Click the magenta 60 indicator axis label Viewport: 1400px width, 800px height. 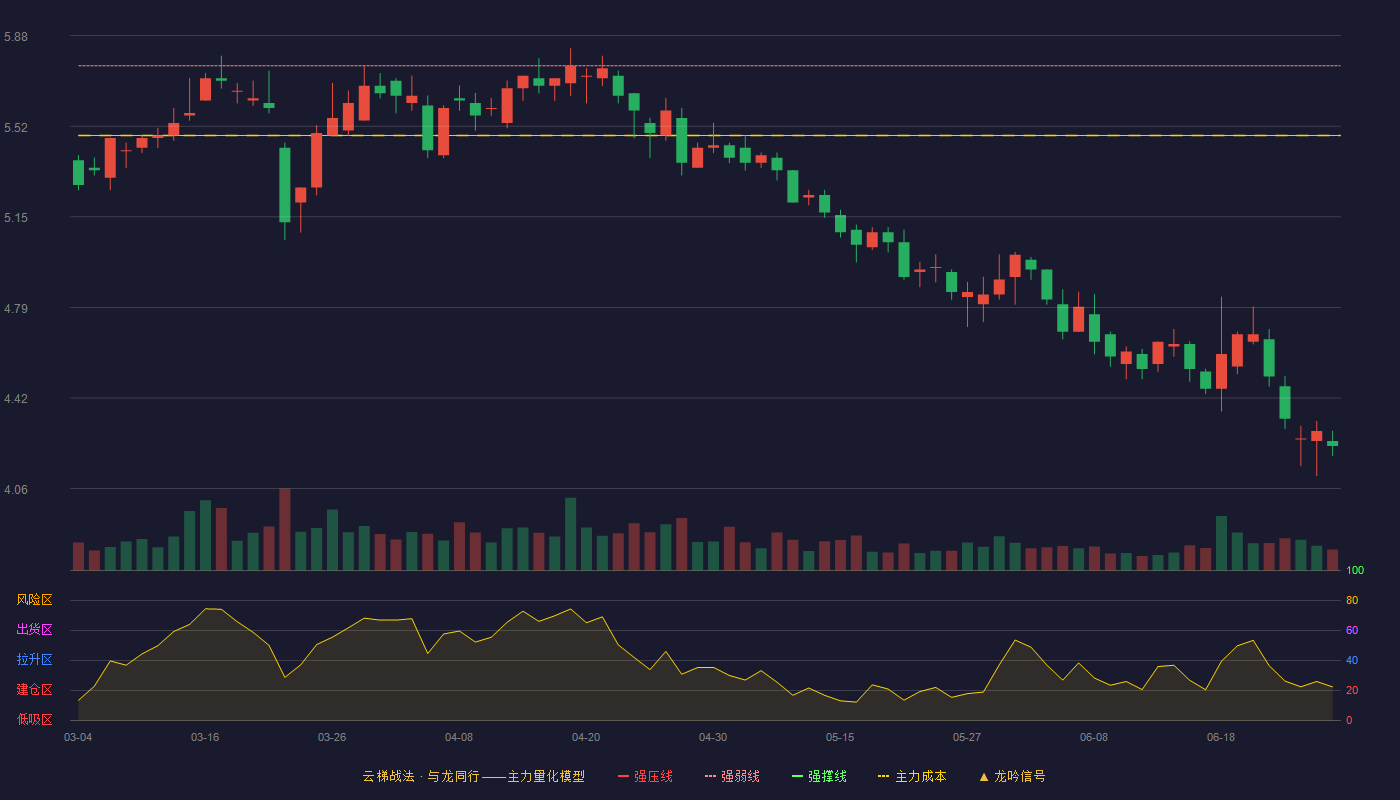click(1352, 630)
